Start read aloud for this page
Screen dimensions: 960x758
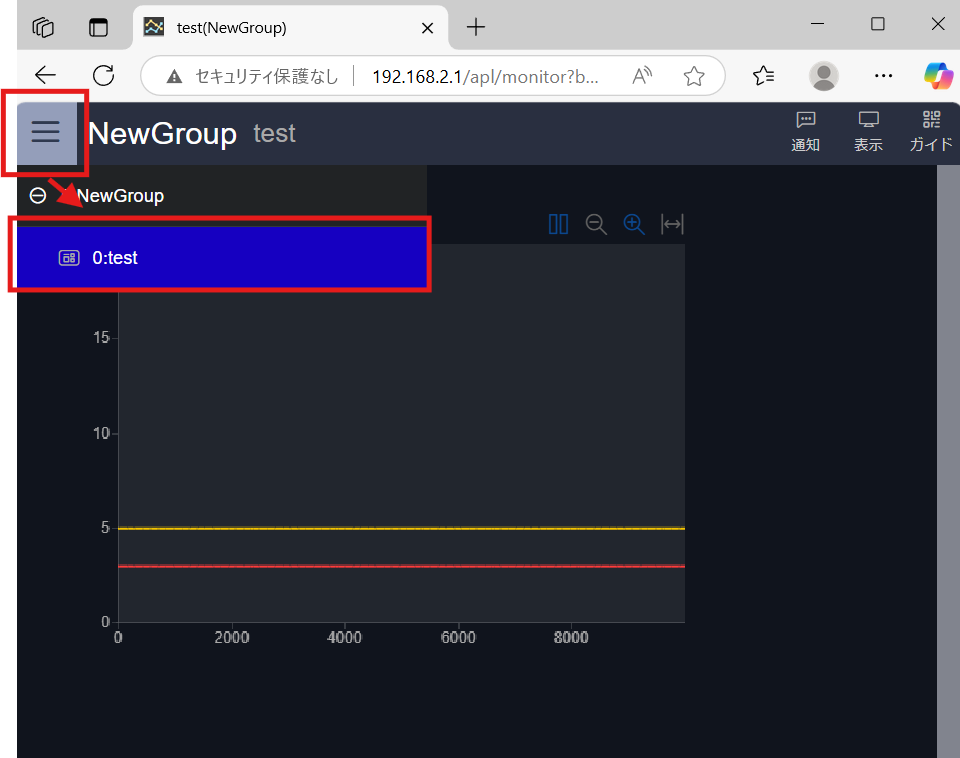642,76
